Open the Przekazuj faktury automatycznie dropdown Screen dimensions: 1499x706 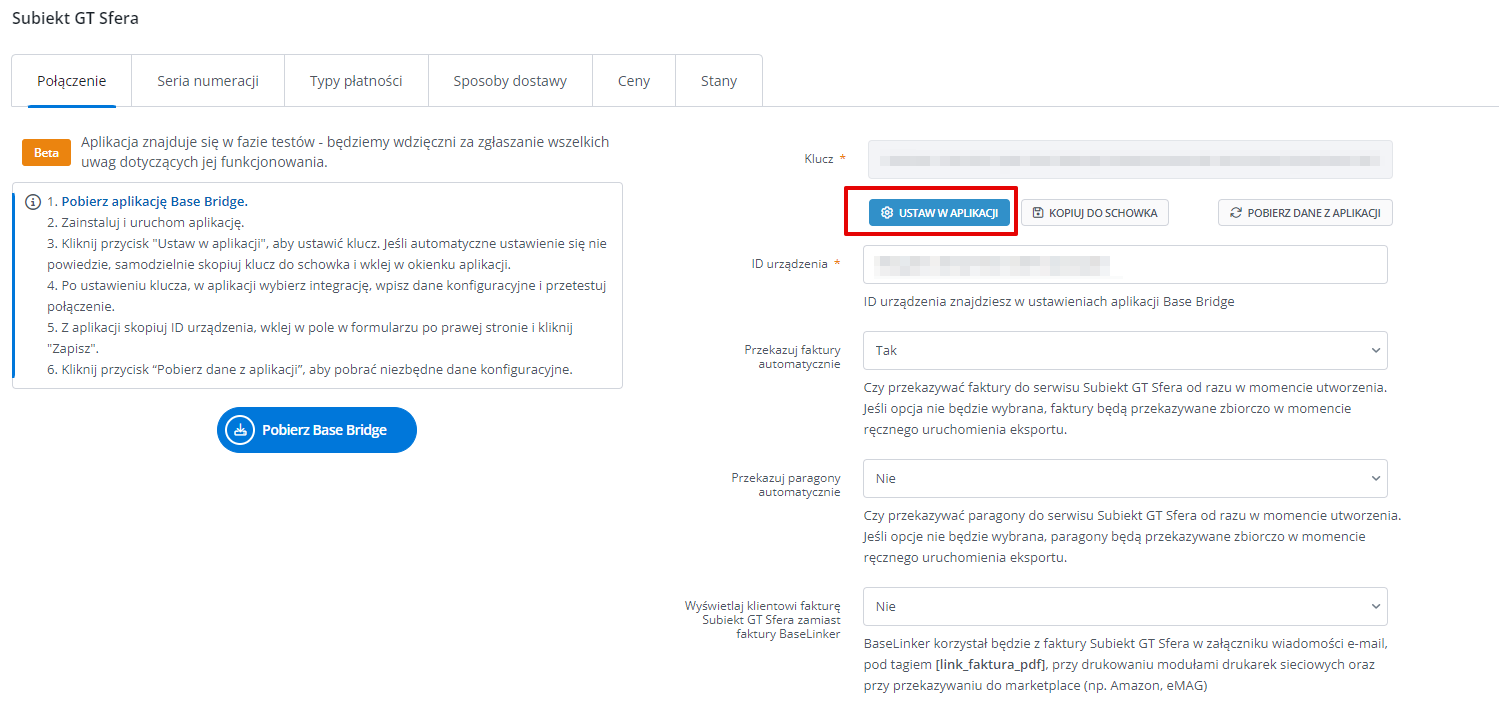[1125, 350]
